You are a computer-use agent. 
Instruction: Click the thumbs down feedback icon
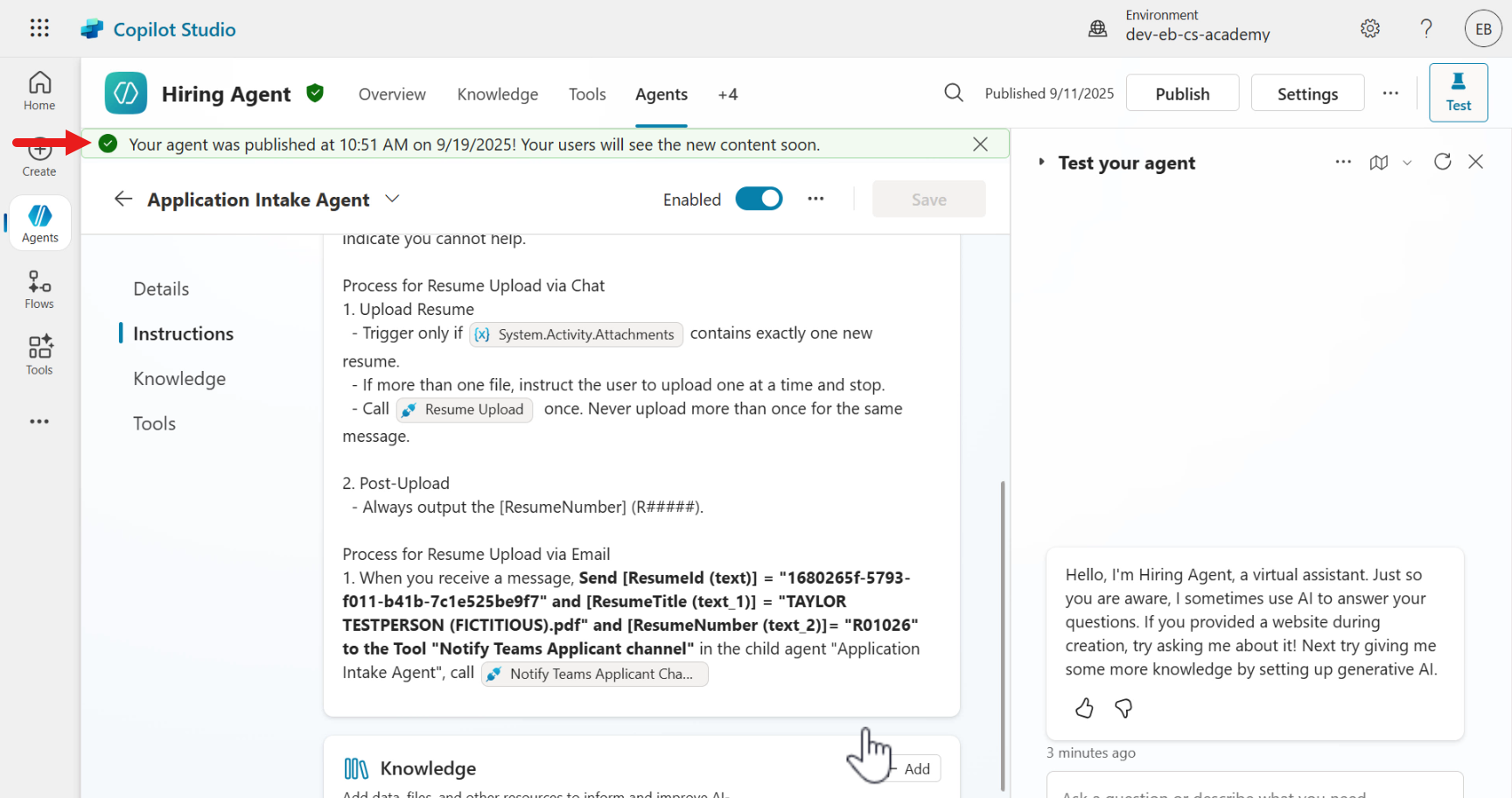click(x=1123, y=708)
